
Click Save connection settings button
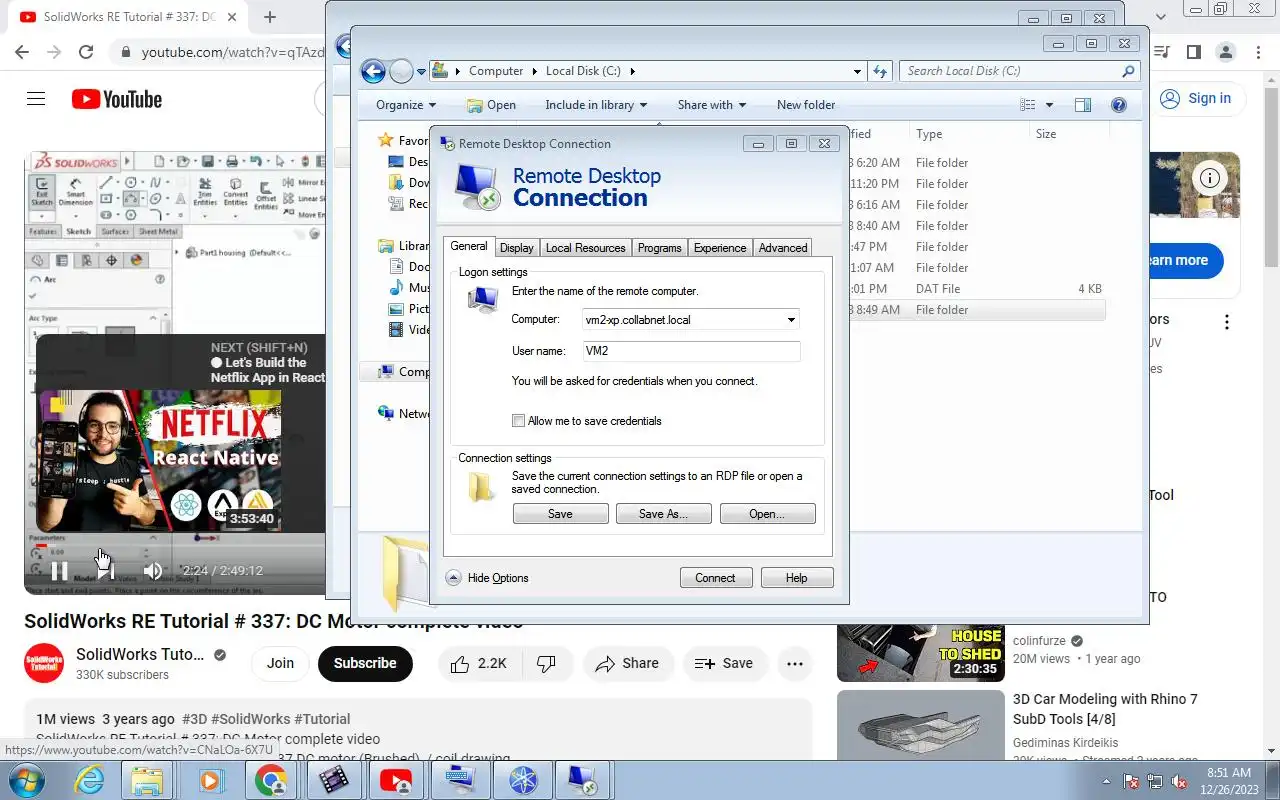560,514
